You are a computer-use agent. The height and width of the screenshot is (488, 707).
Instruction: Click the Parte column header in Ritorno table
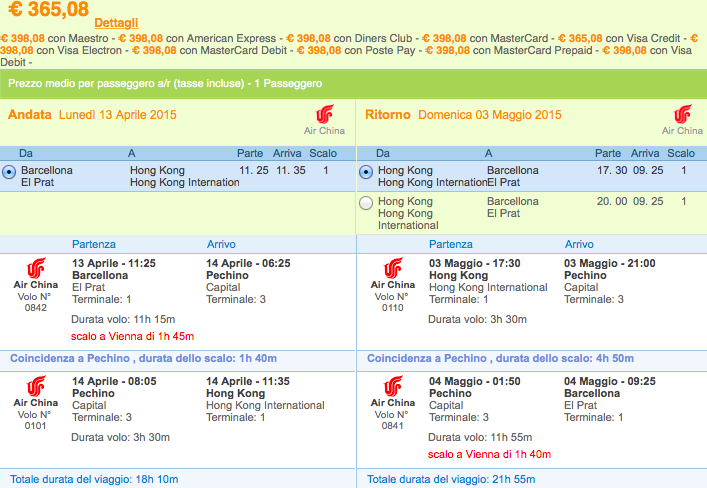[x=608, y=153]
